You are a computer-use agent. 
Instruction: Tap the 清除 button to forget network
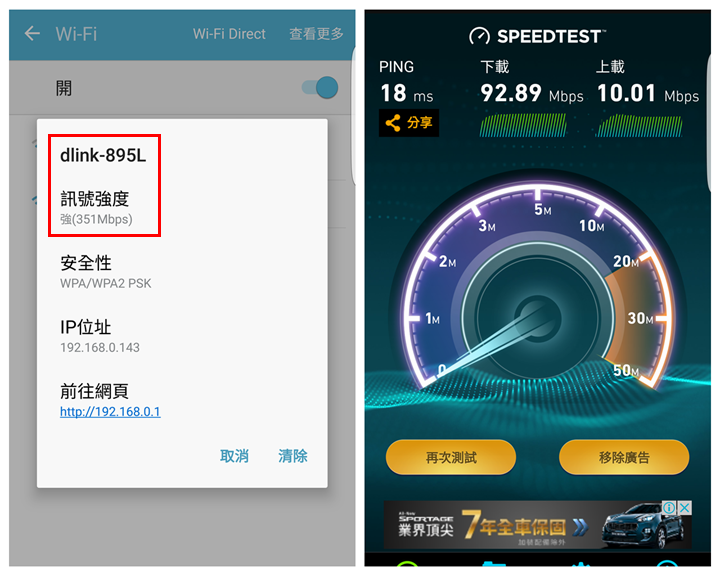[x=292, y=456]
